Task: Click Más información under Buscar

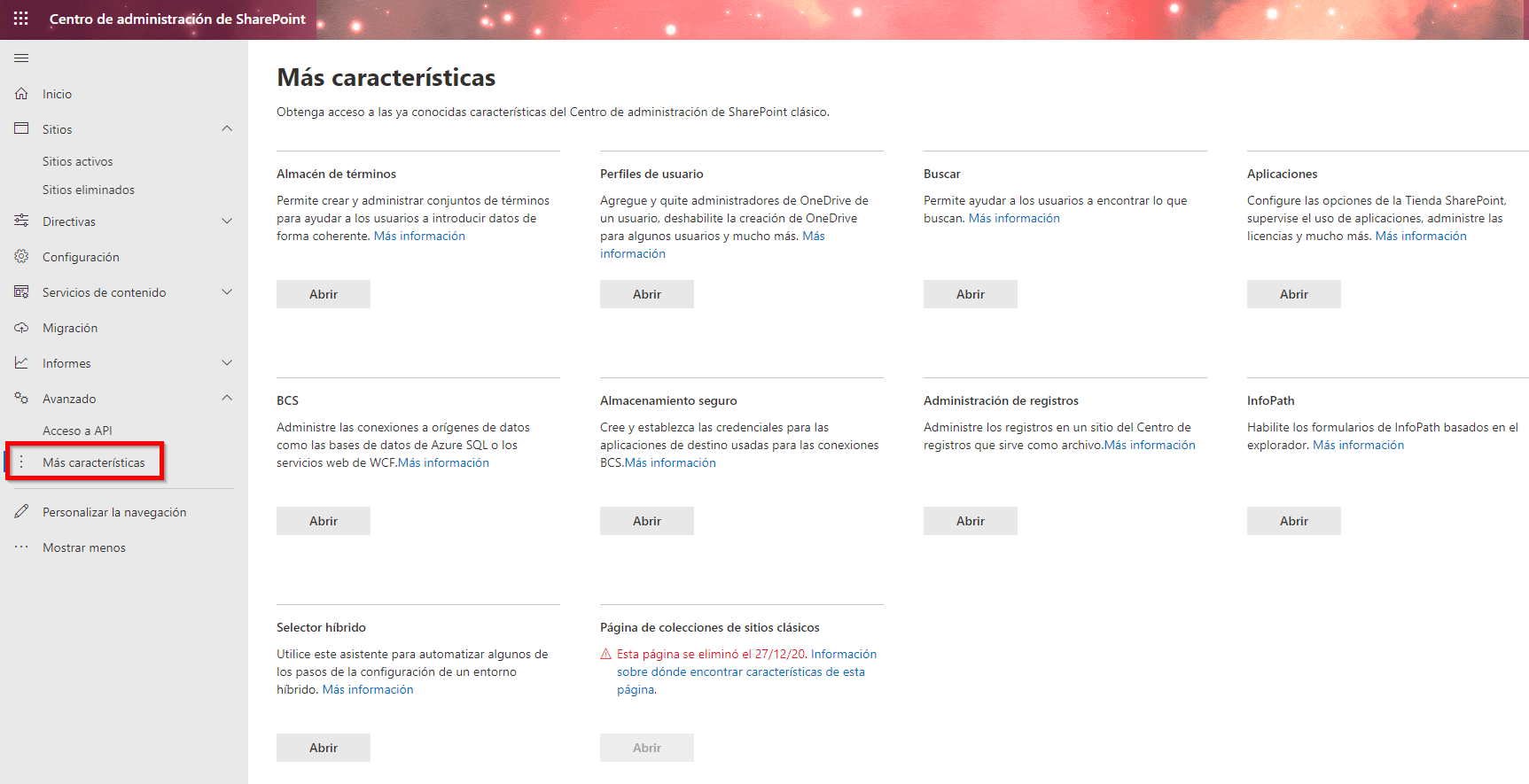Action: coord(1014,218)
